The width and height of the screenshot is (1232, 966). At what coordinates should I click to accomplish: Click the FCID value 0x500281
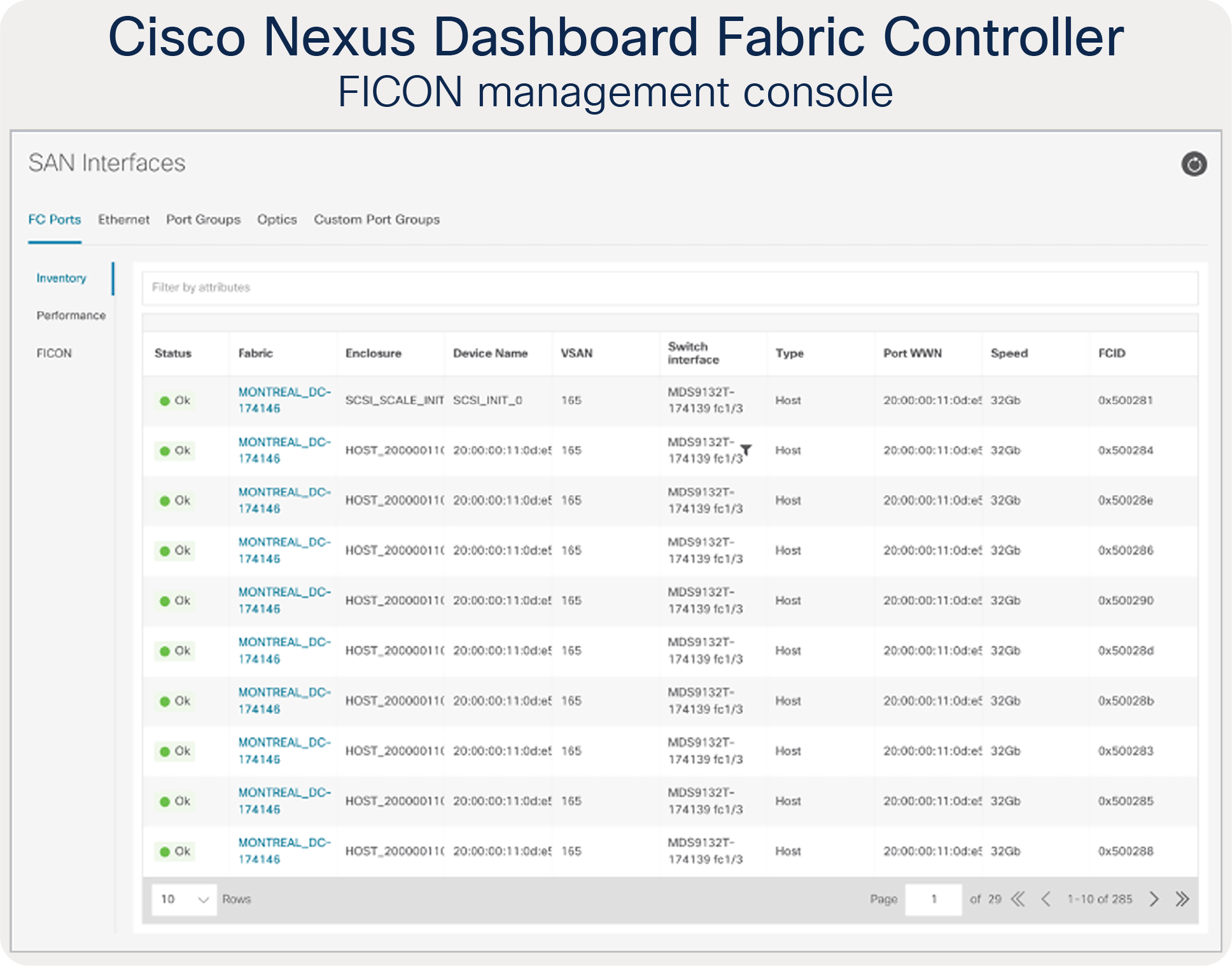pos(1125,400)
